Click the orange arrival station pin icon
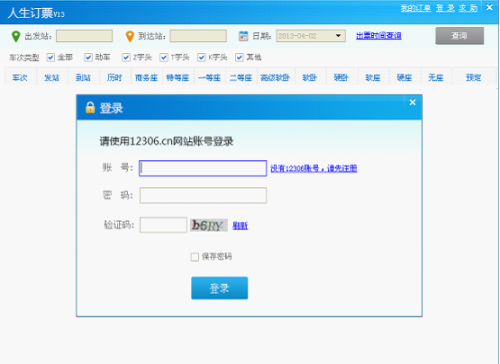The width and height of the screenshot is (500, 364). [x=130, y=36]
